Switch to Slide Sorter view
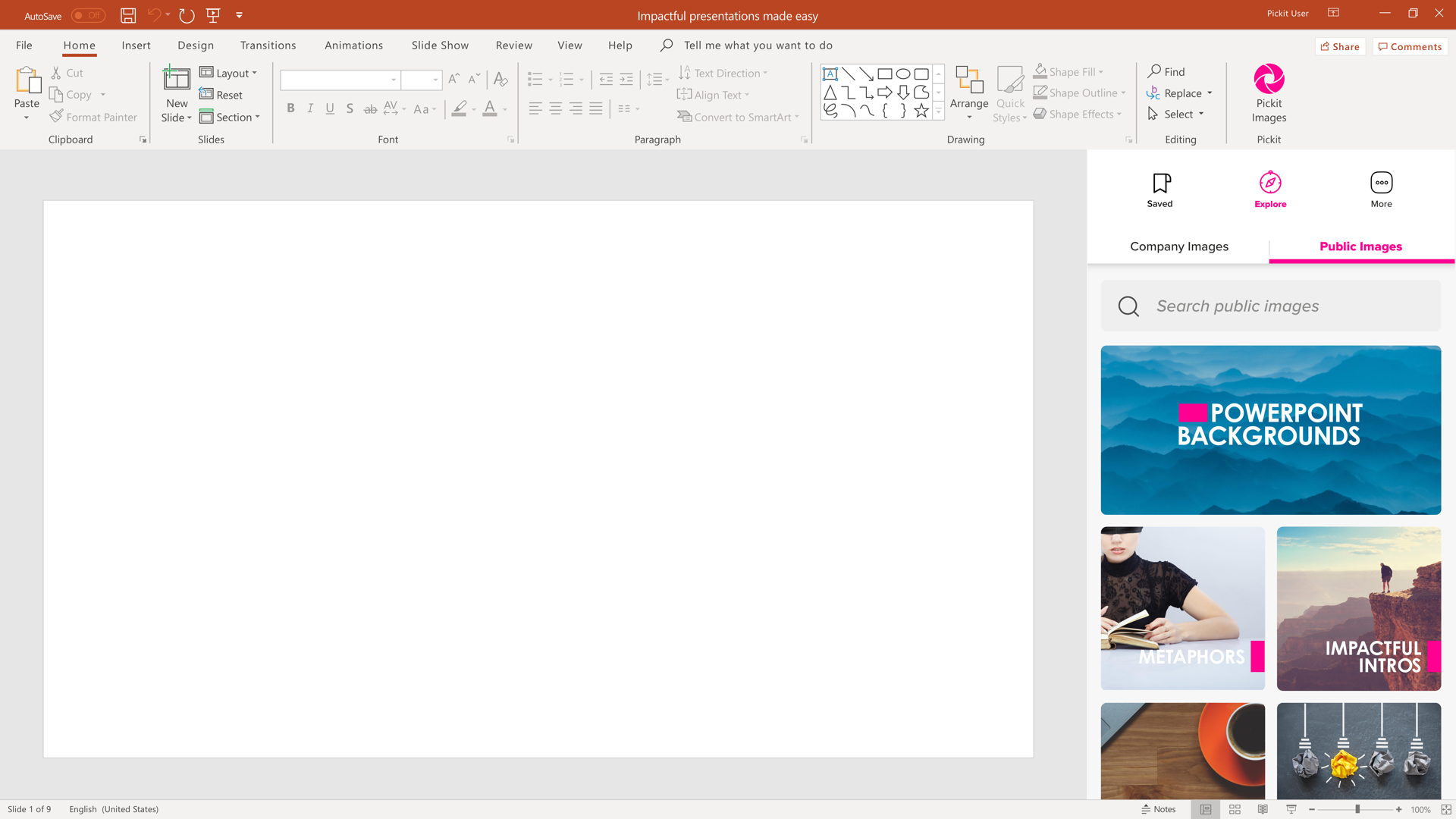The height and width of the screenshot is (819, 1456). [1235, 809]
